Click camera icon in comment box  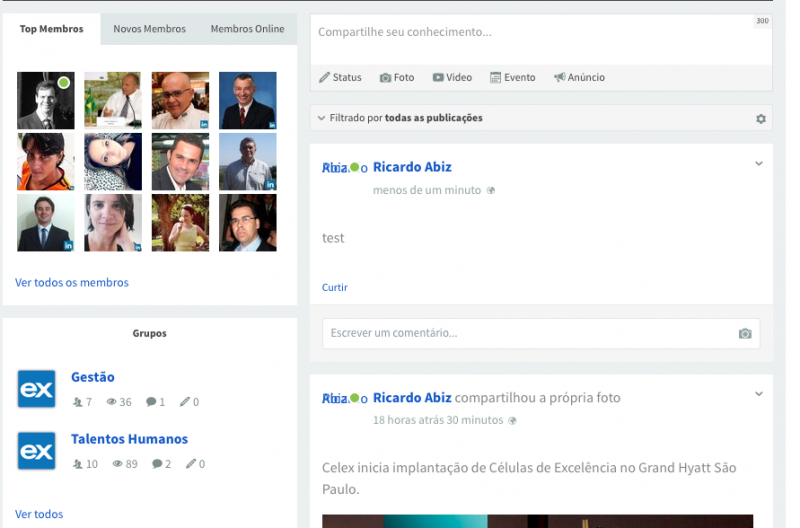click(744, 334)
